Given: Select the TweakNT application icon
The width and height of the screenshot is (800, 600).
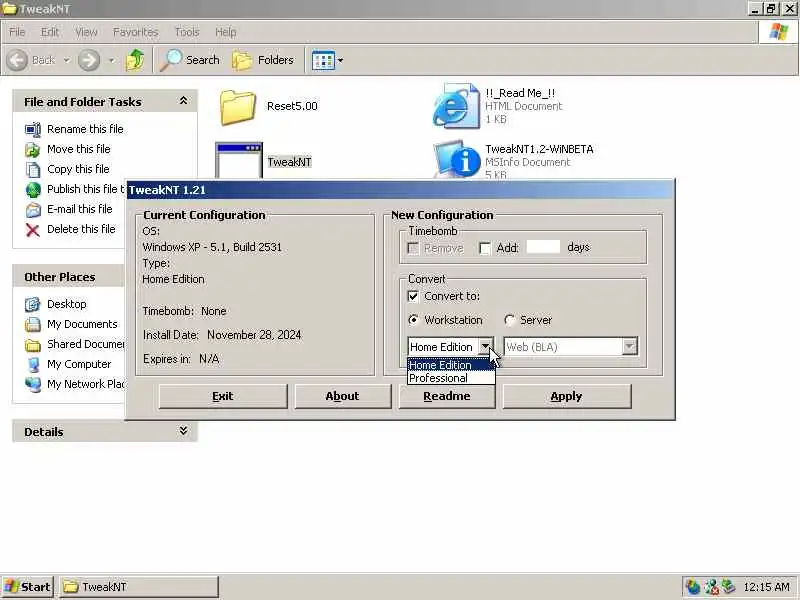Looking at the screenshot, I should pos(239,160).
